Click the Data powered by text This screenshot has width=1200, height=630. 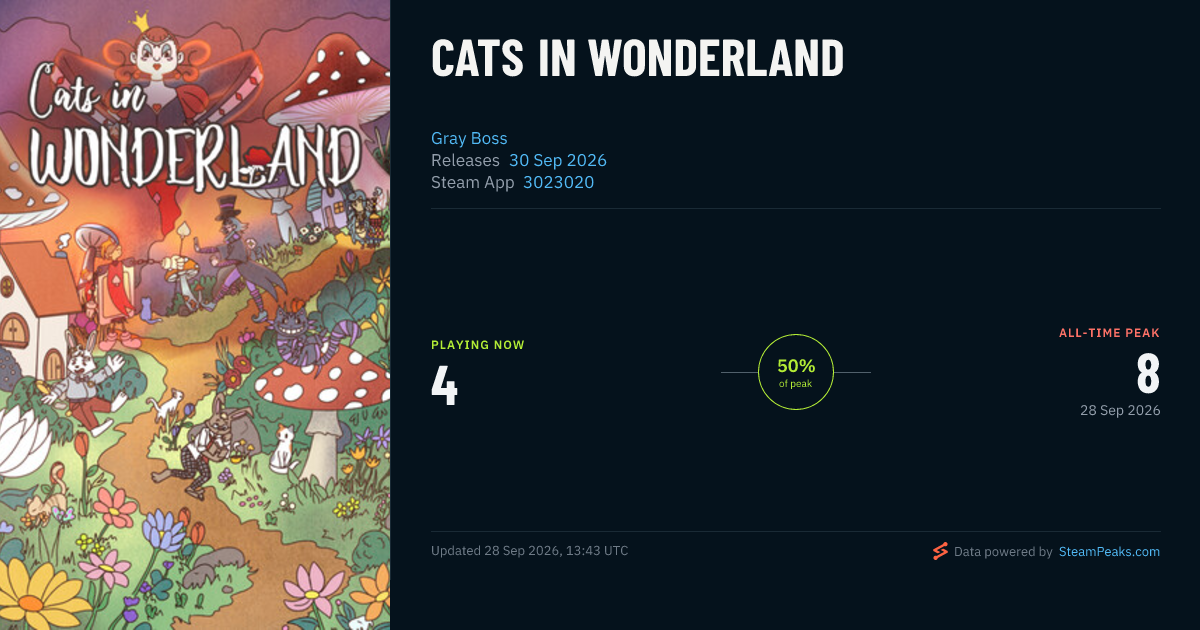click(x=1003, y=551)
